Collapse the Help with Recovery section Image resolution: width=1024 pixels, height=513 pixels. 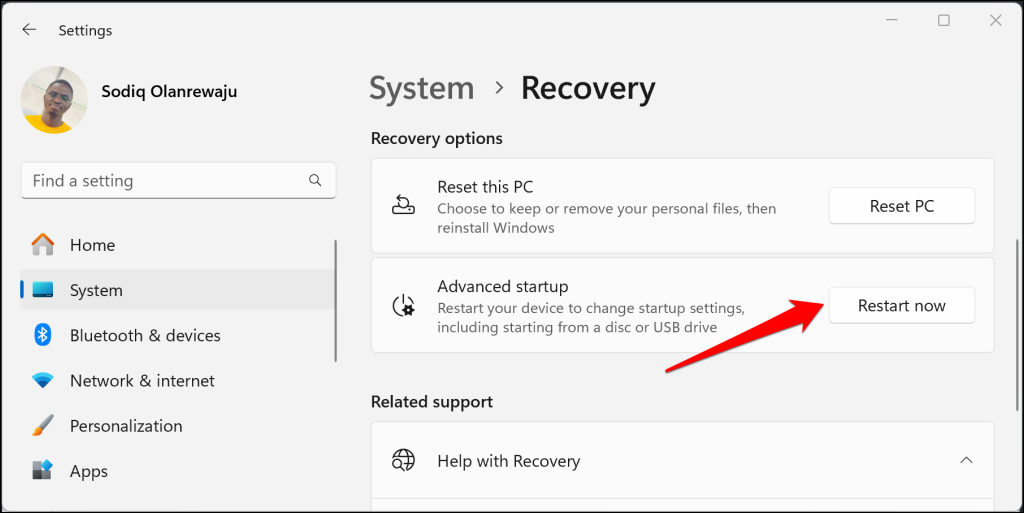pos(966,461)
